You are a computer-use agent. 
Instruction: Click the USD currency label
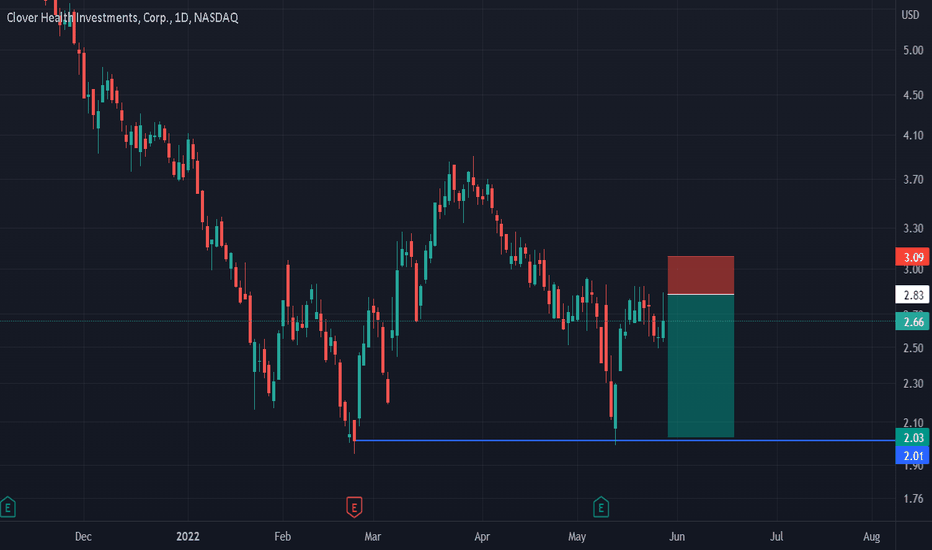click(x=910, y=15)
